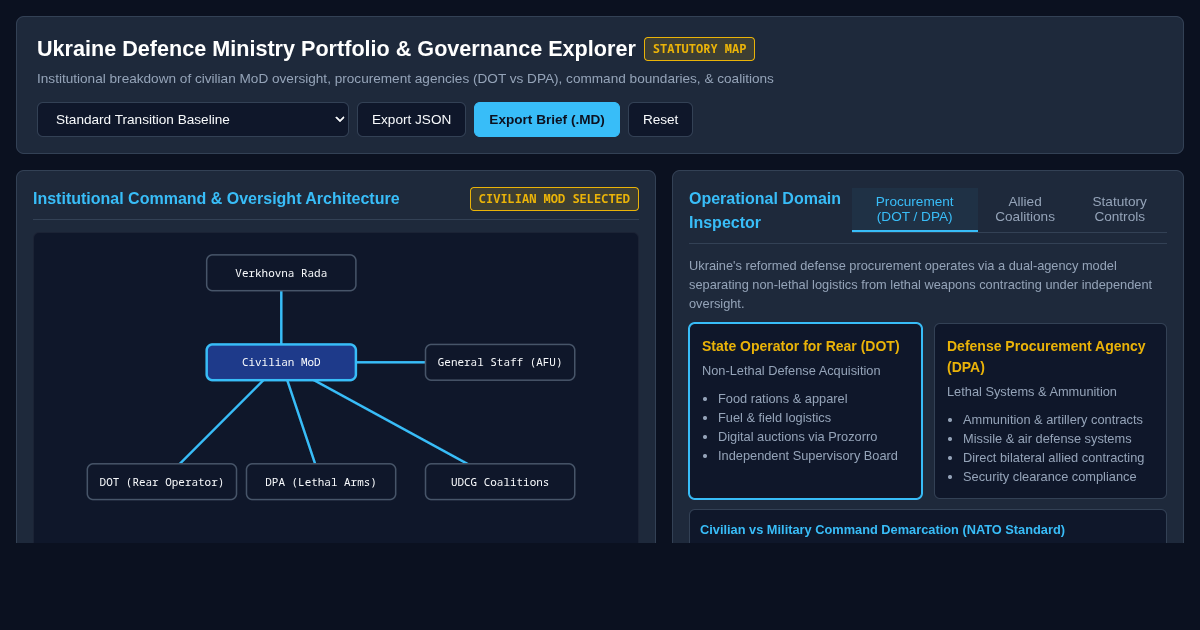The height and width of the screenshot is (630, 1200).
Task: Click Export Brief (.MD) button
Action: (547, 120)
